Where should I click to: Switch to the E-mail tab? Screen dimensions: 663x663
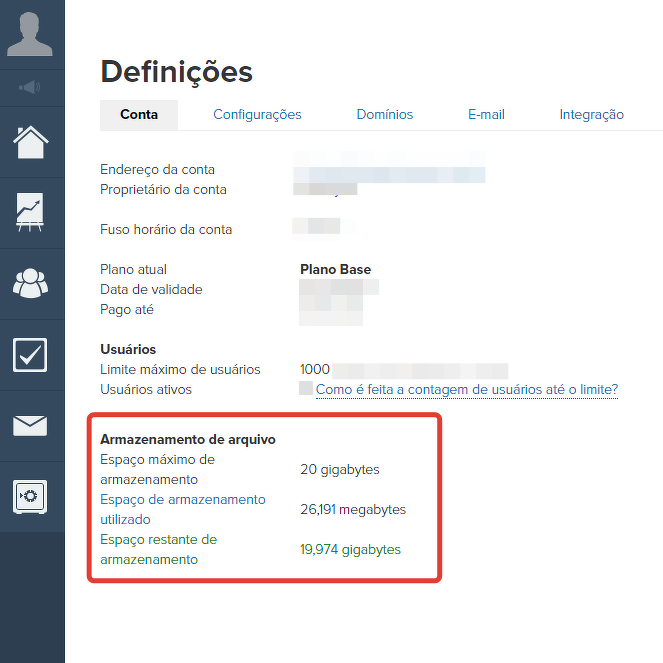point(486,115)
